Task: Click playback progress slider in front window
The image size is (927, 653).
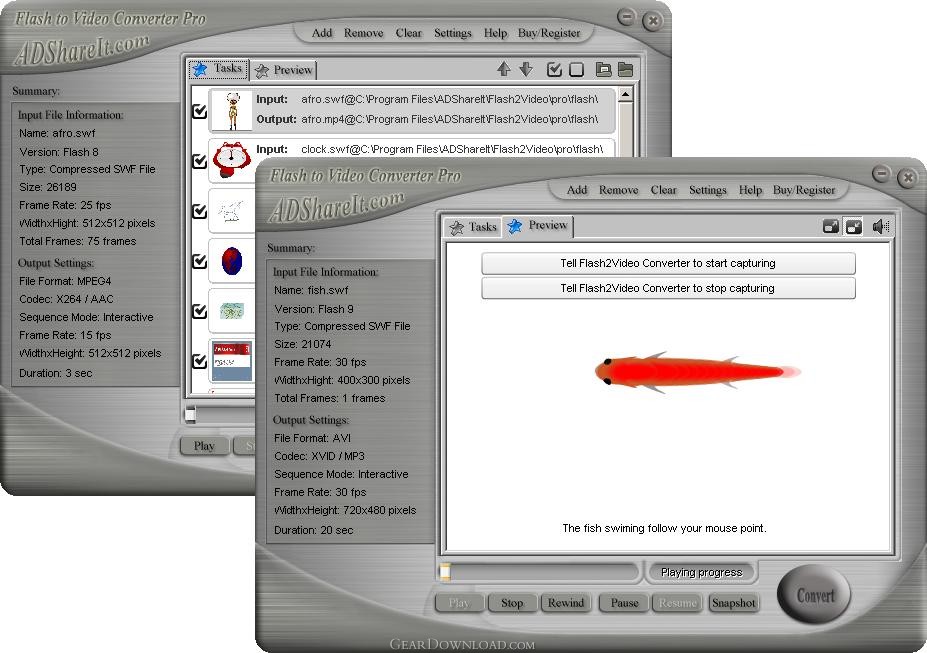Action: pyautogui.click(x=539, y=572)
